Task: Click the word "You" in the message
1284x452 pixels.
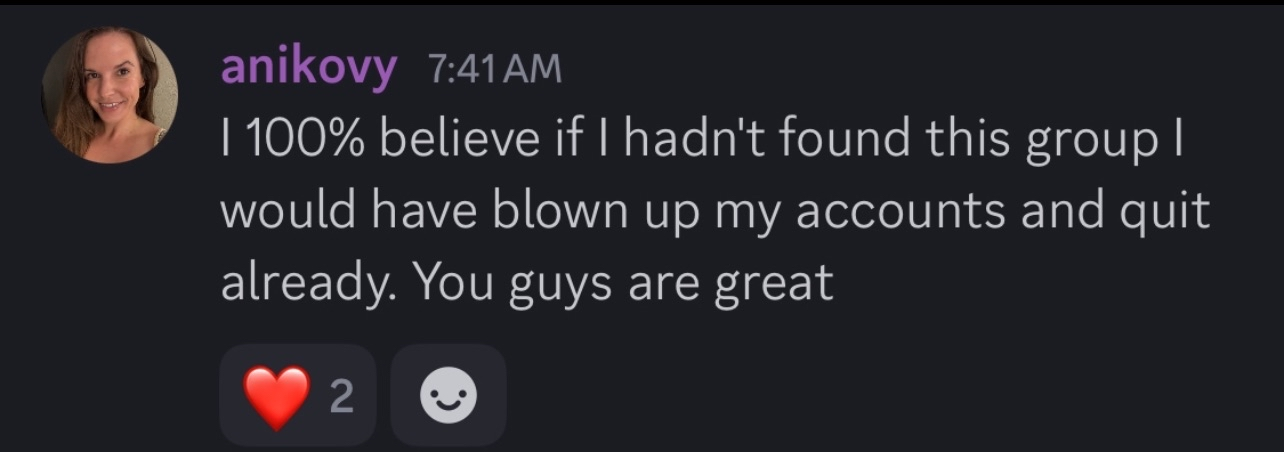Action: (449, 283)
